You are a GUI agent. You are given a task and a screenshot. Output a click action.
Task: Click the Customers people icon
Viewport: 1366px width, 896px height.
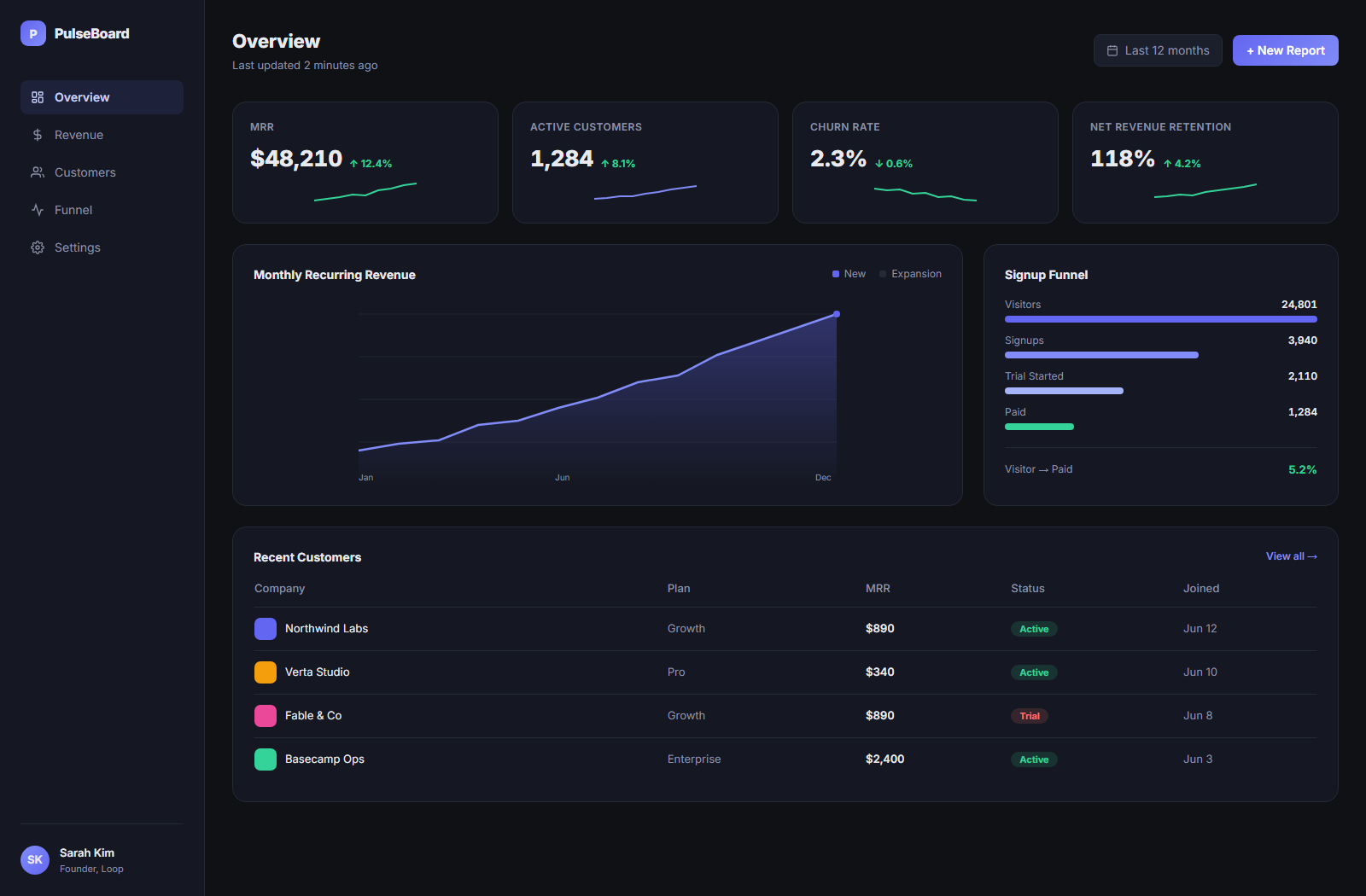38,172
